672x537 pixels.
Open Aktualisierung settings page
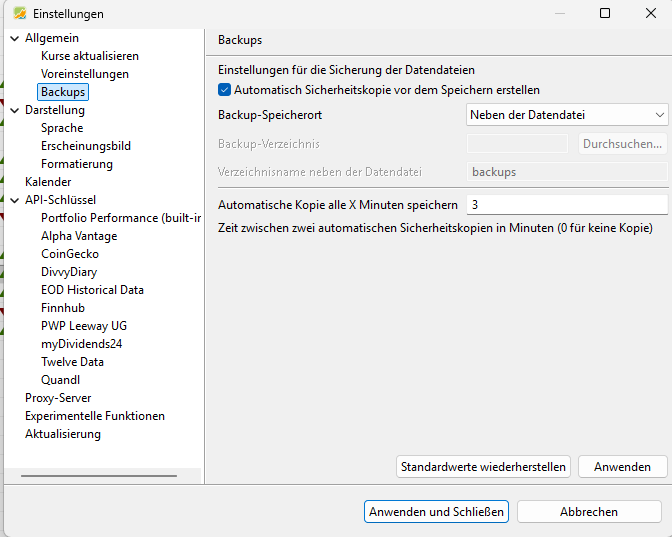(x=63, y=434)
